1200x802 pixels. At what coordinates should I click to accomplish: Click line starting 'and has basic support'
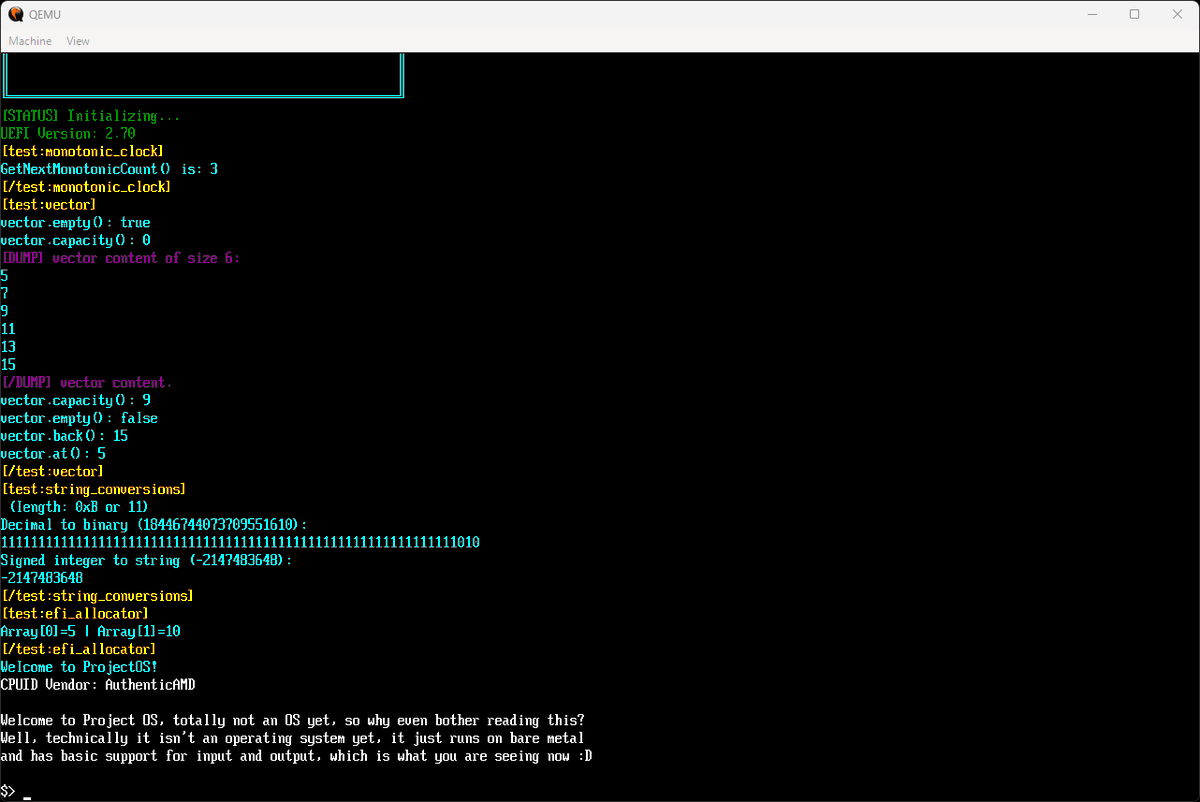[297, 756]
